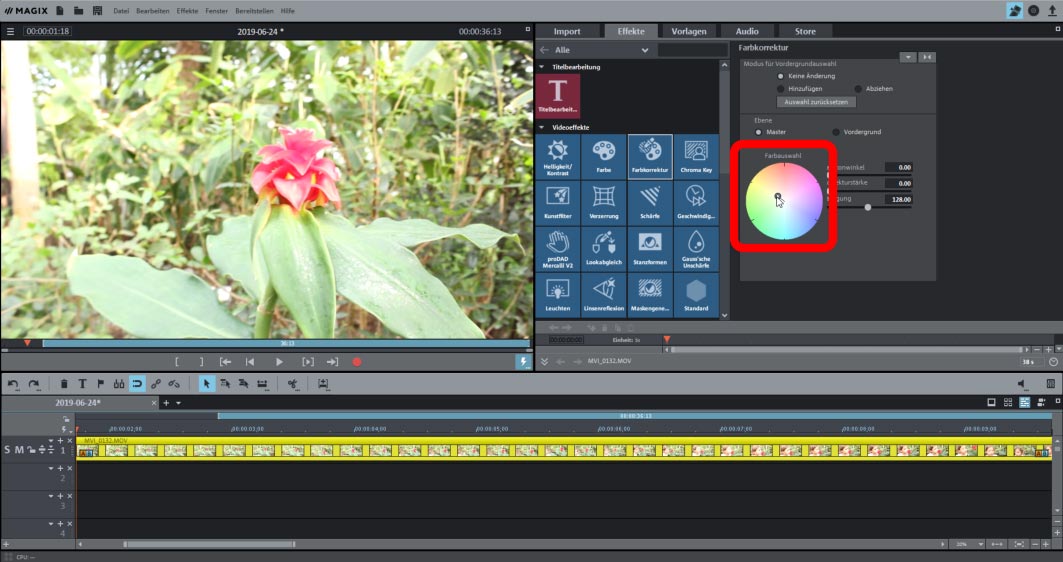The width and height of the screenshot is (1063, 562).
Task: Open the Title editor T icon
Action: pos(82,384)
